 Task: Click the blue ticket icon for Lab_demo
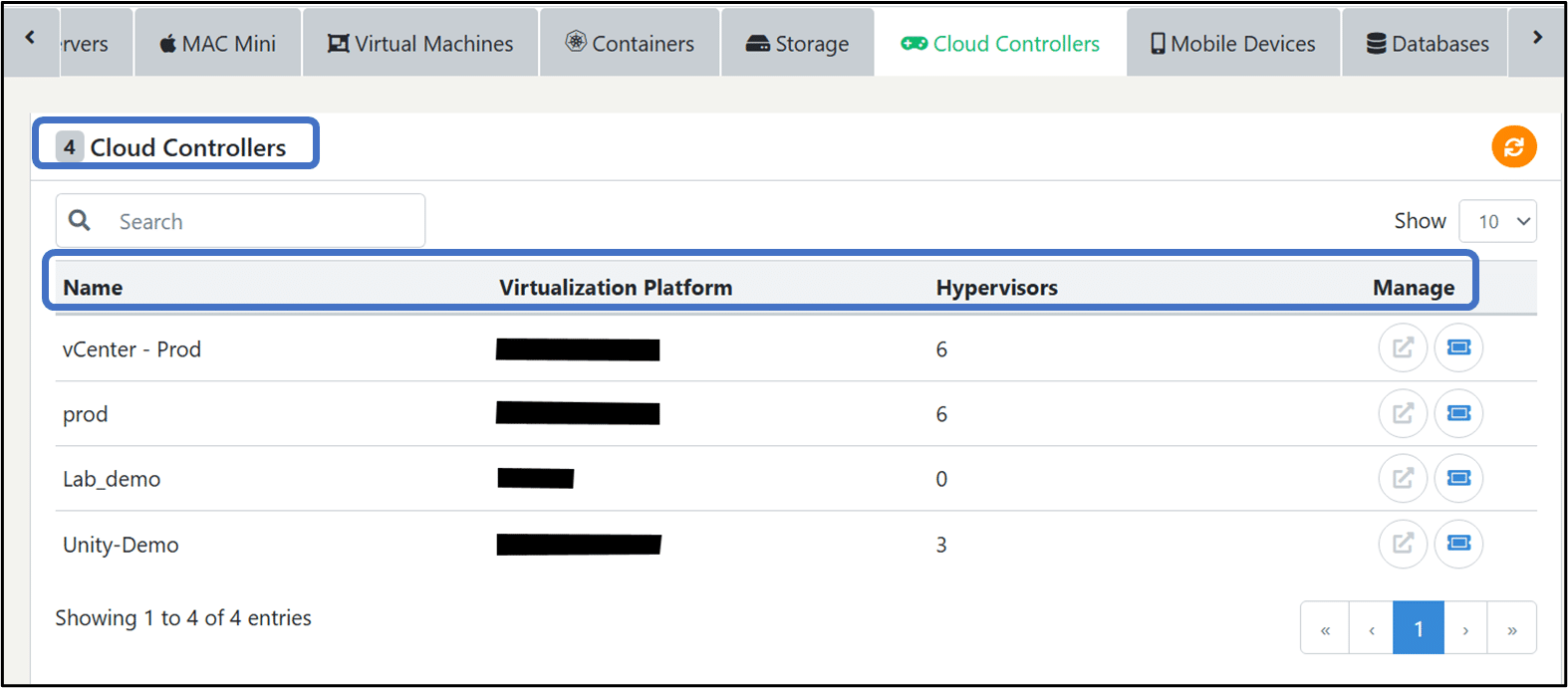1458,479
